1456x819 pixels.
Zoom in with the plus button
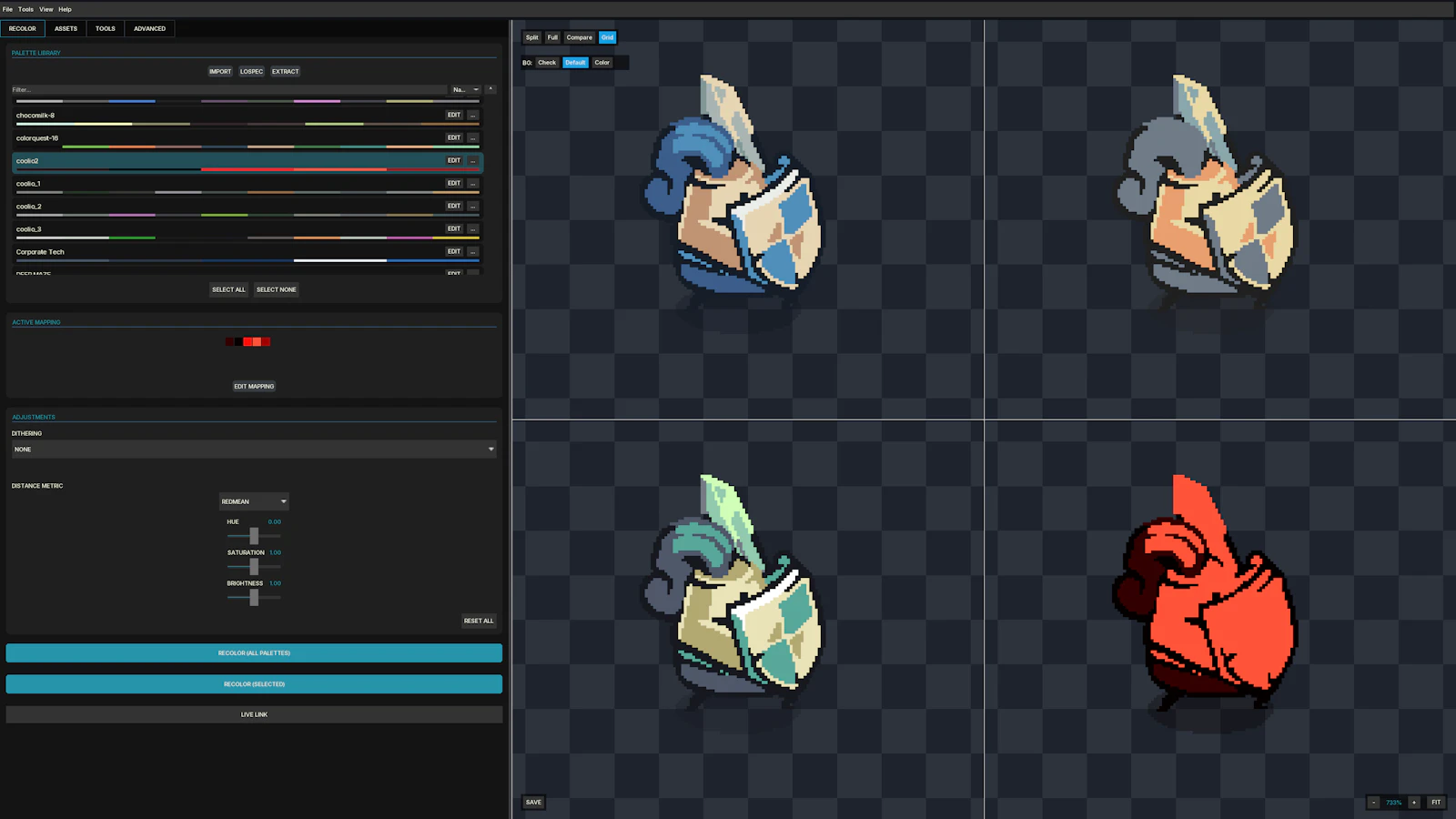pos(1414,803)
